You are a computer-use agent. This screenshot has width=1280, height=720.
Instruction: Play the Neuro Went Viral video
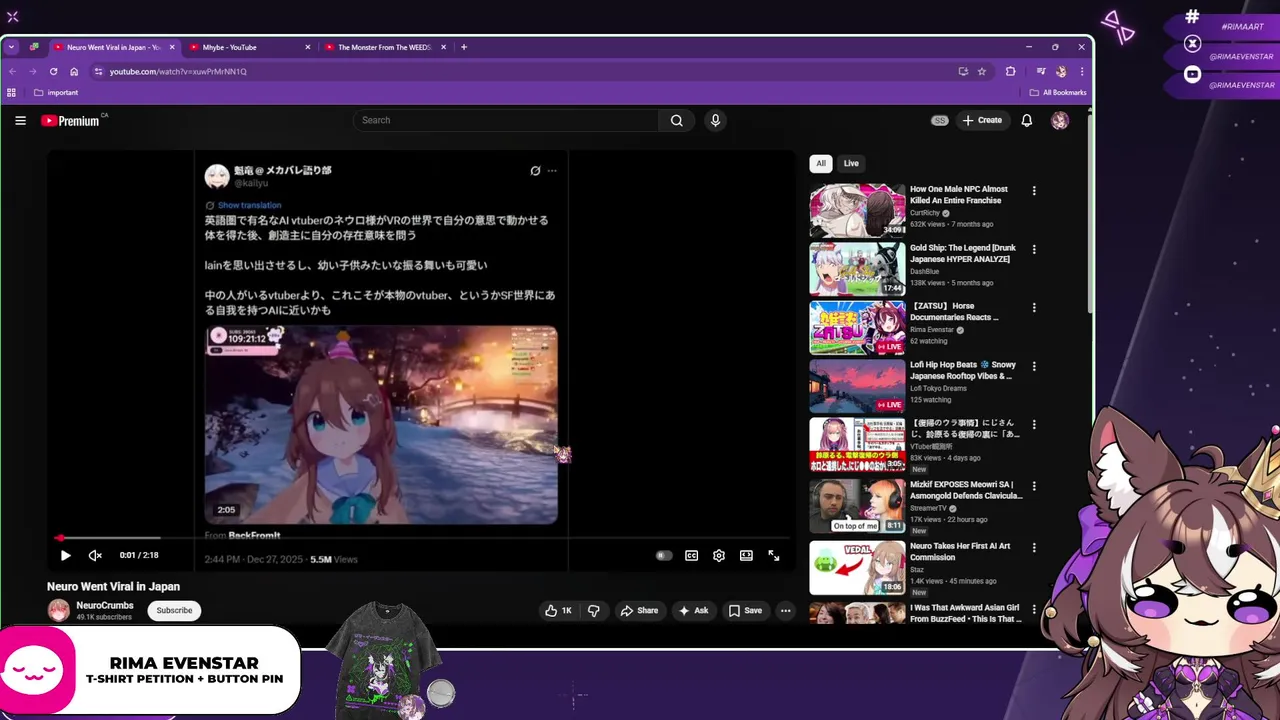tap(65, 555)
